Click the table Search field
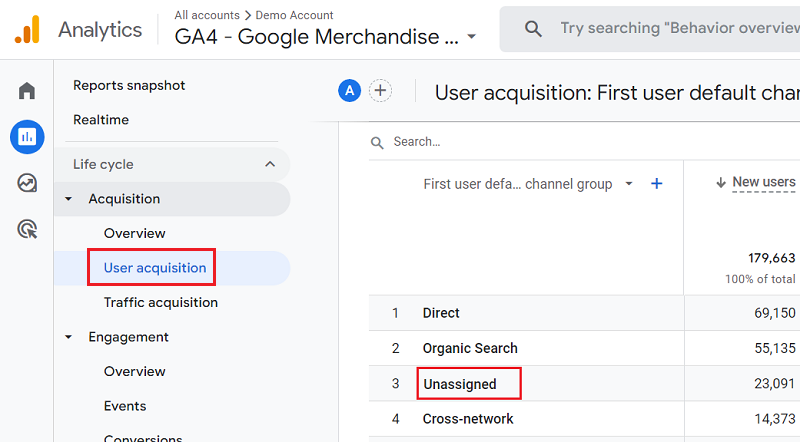This screenshot has width=800, height=442. coord(500,142)
